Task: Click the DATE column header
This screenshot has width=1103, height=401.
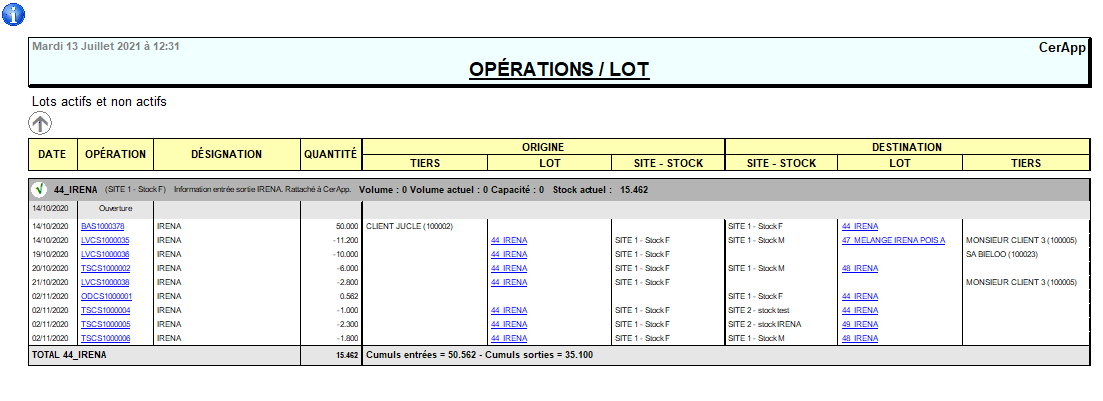Action: point(52,155)
